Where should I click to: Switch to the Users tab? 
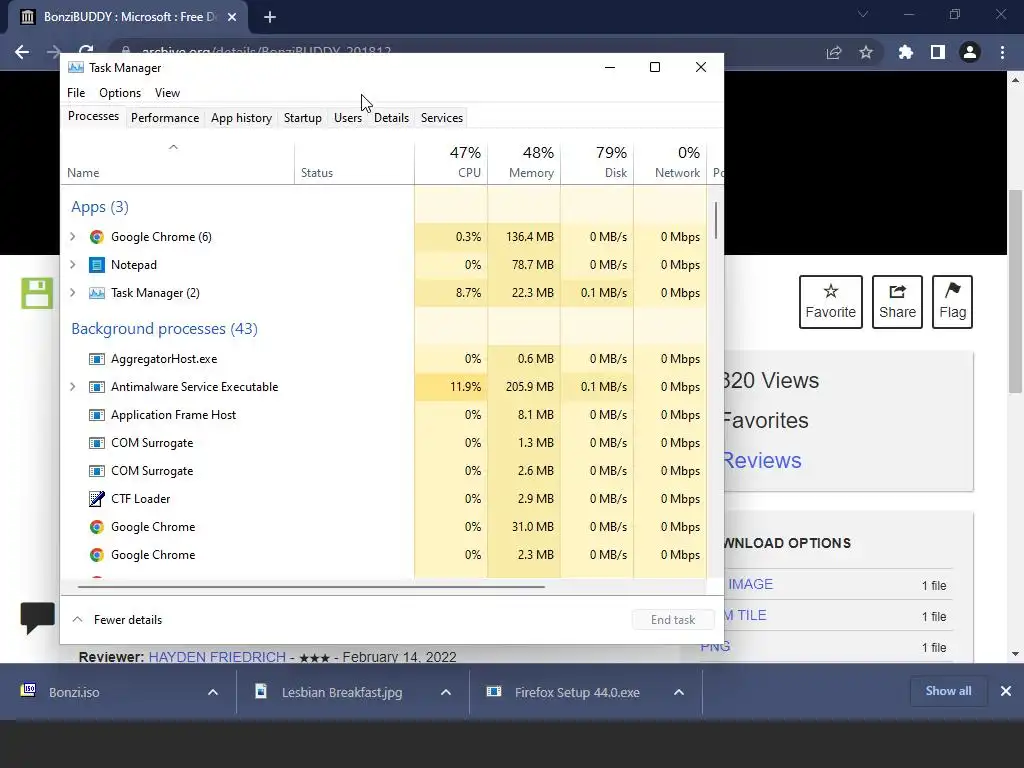point(347,118)
